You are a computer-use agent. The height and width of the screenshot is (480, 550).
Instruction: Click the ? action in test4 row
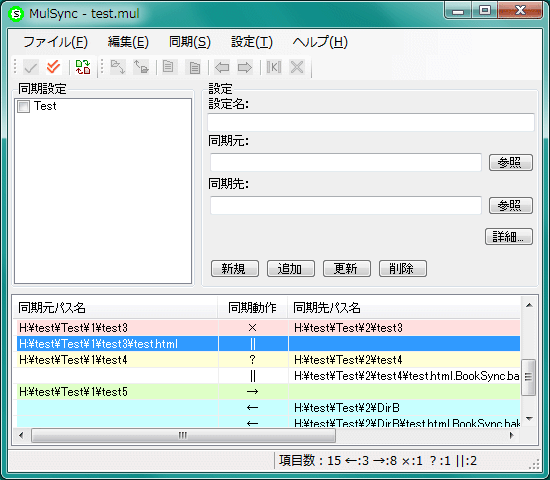[253, 360]
